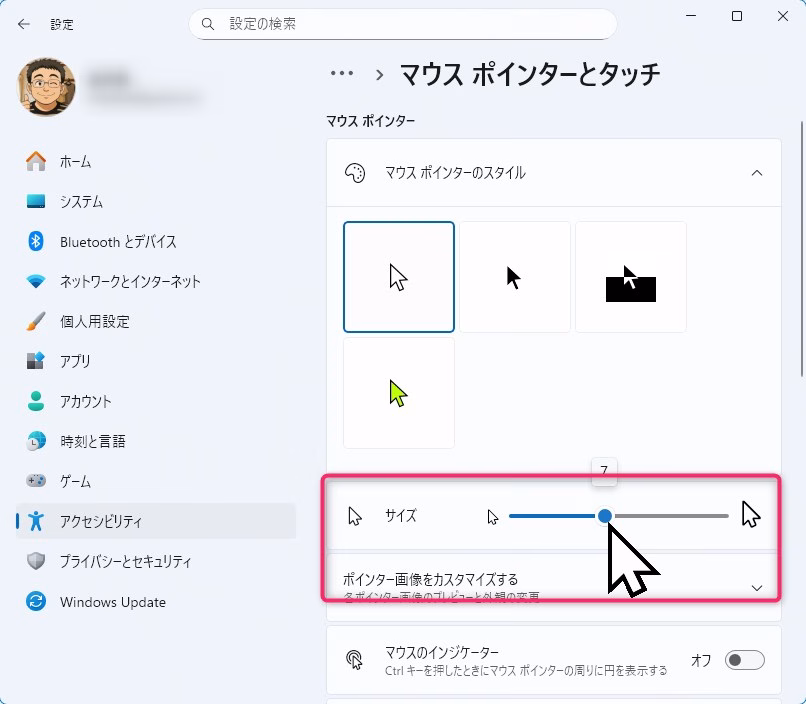This screenshot has height=704, width=806.
Task: Open Windows Update page
Action: tap(112, 602)
